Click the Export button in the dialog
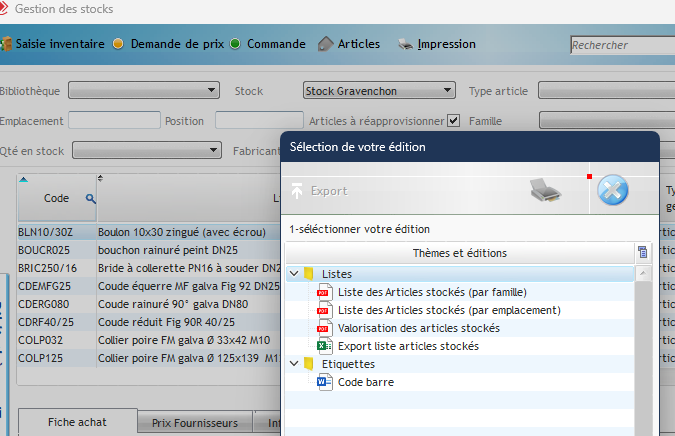Viewport: 675px width, 436px height. 320,191
